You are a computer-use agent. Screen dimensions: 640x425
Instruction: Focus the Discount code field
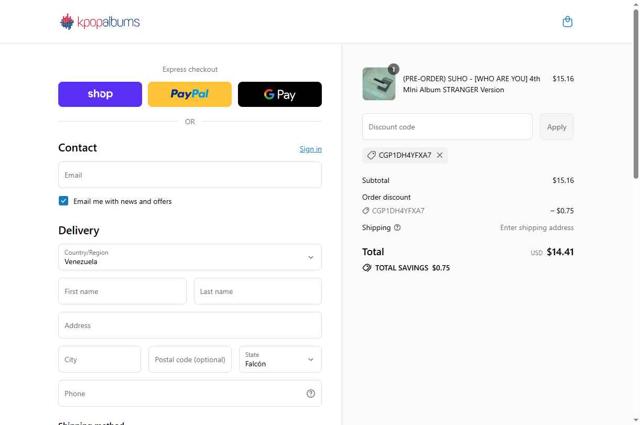tap(447, 127)
